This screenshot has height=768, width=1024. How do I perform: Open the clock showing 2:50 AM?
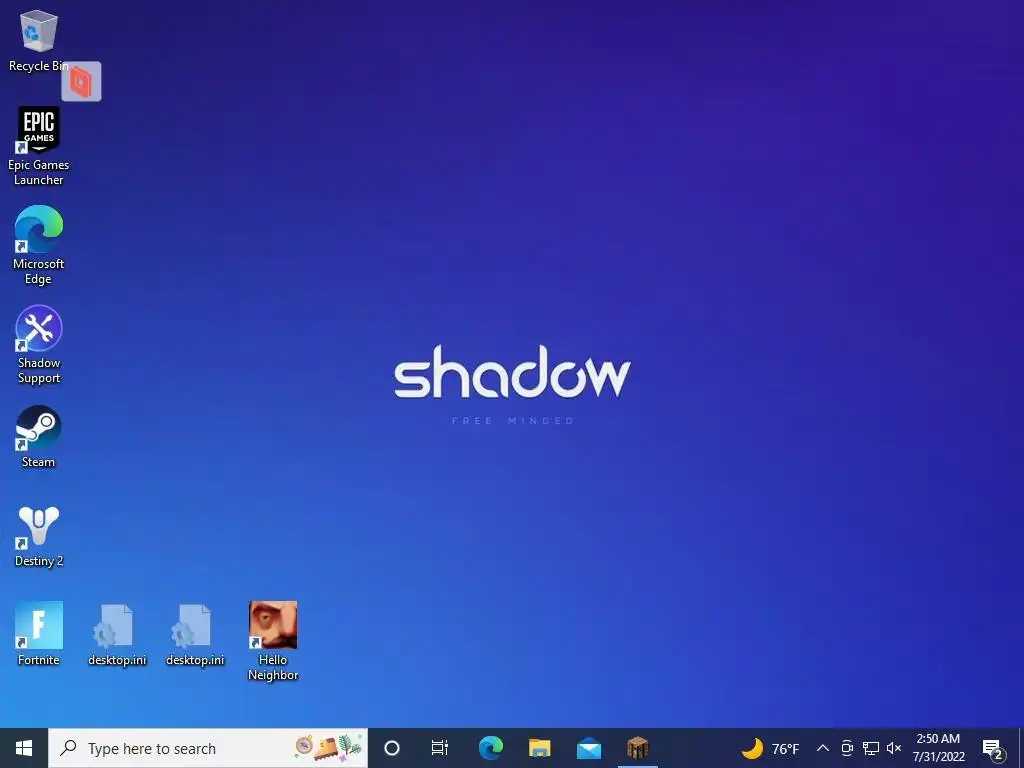[938, 748]
